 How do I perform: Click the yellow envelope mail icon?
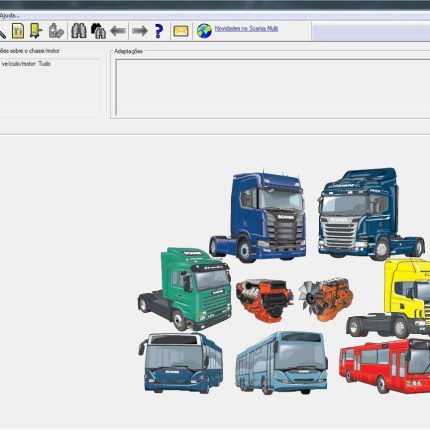[181, 31]
